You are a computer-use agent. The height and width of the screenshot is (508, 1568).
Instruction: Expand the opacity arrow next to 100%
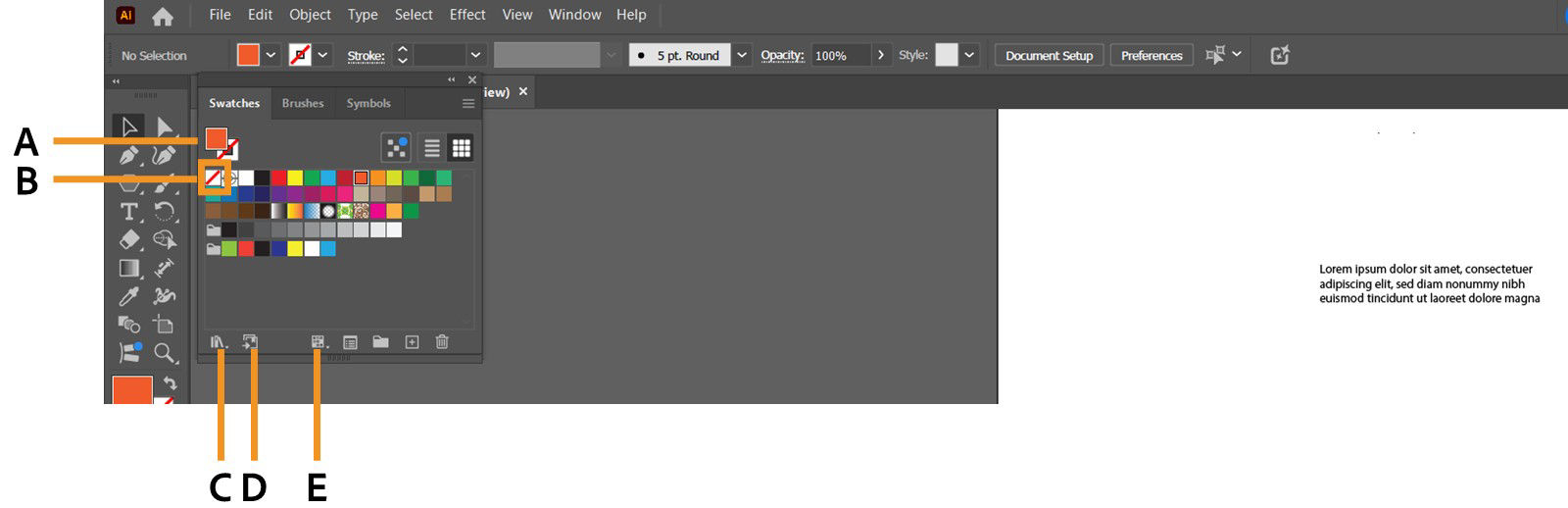click(x=880, y=55)
